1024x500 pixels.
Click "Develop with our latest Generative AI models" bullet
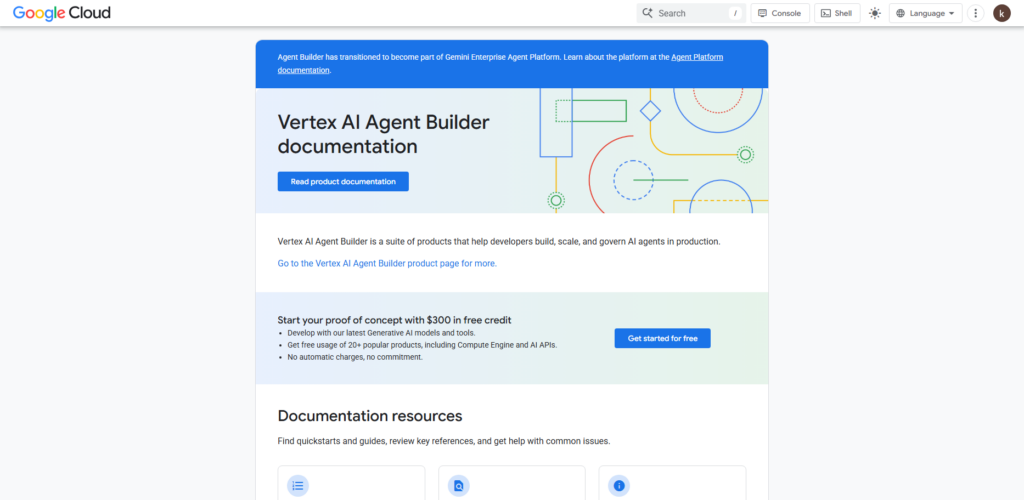coord(381,332)
